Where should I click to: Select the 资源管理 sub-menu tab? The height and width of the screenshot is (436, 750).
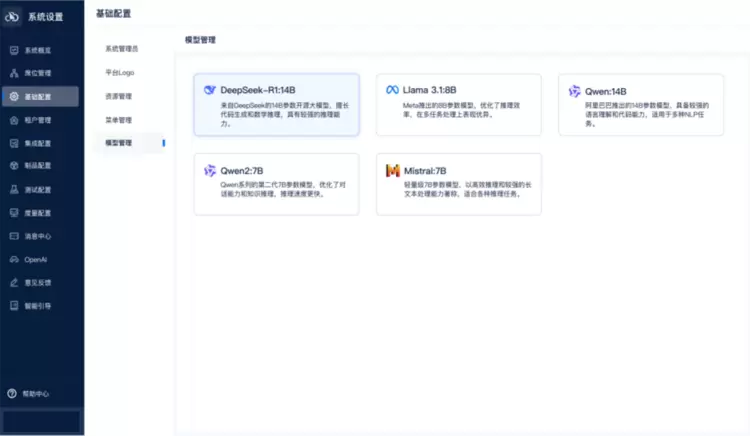click(118, 96)
